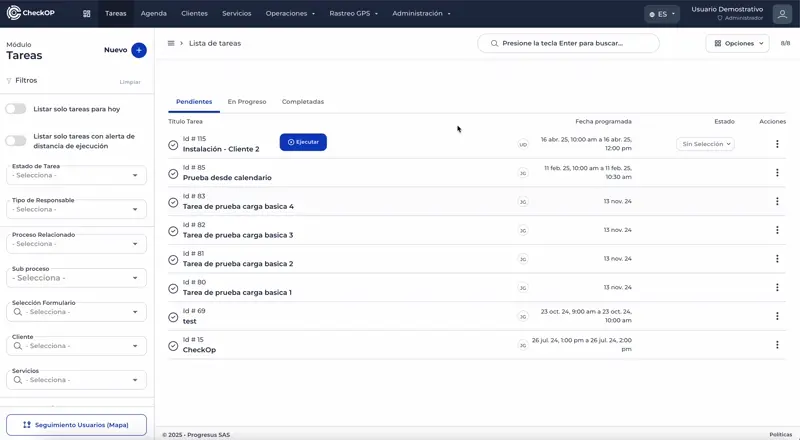This screenshot has width=800, height=440.
Task: Expand Operaciones menu
Action: [290, 14]
